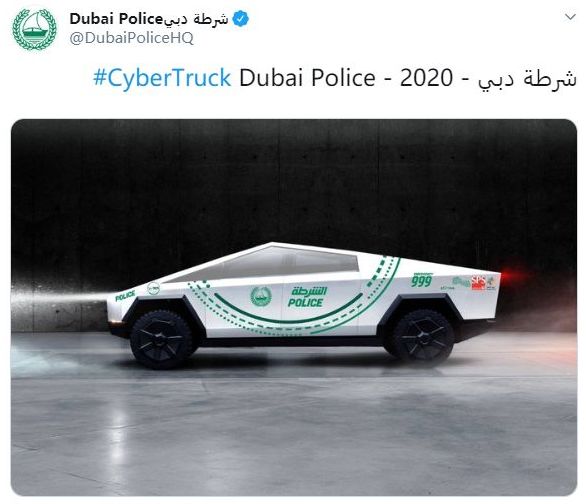Image resolution: width=586 pixels, height=504 pixels.
Task: Click the tweet text Dubai Police - 2020
Action: point(346,78)
